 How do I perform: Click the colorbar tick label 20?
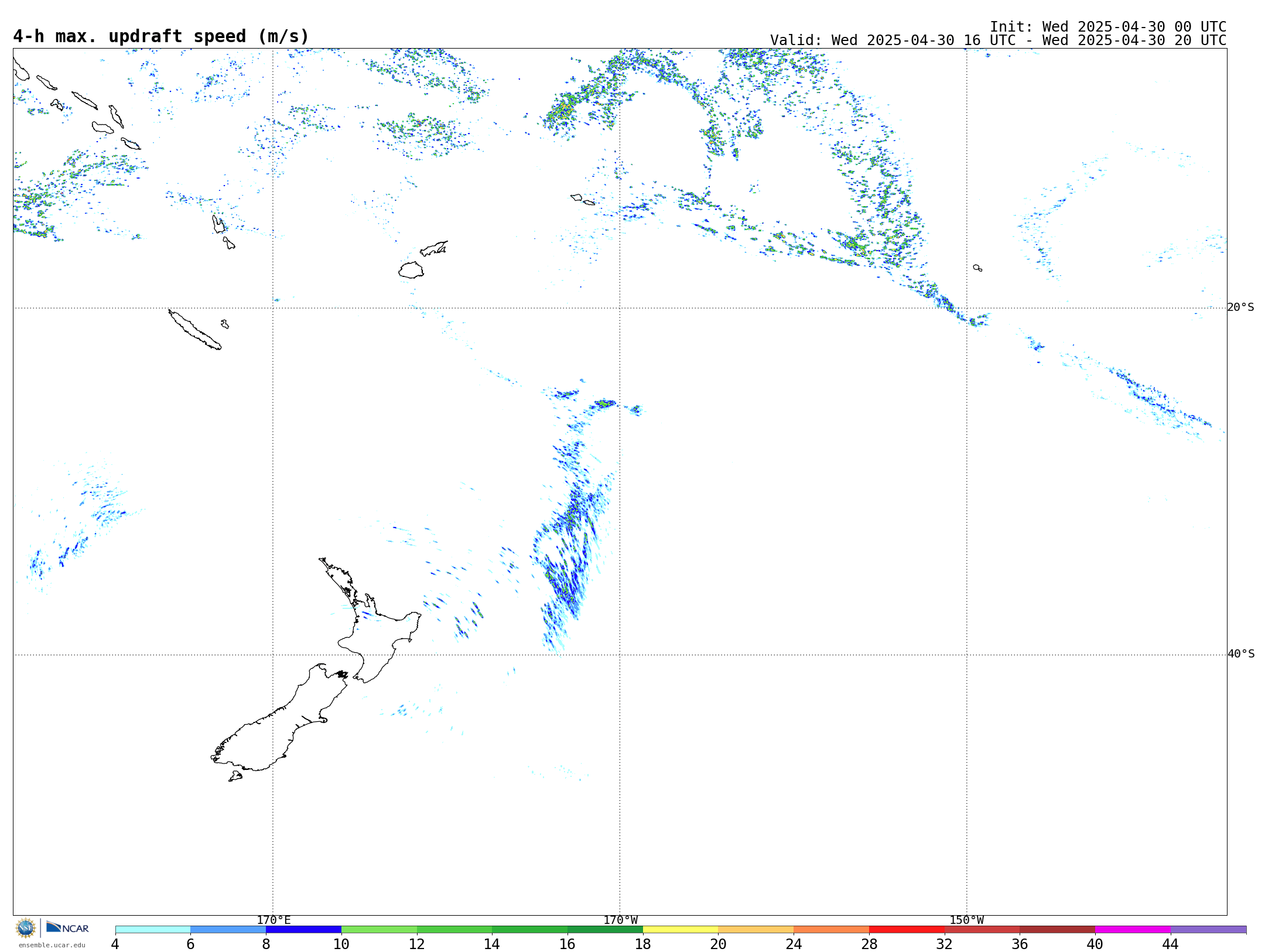click(718, 944)
